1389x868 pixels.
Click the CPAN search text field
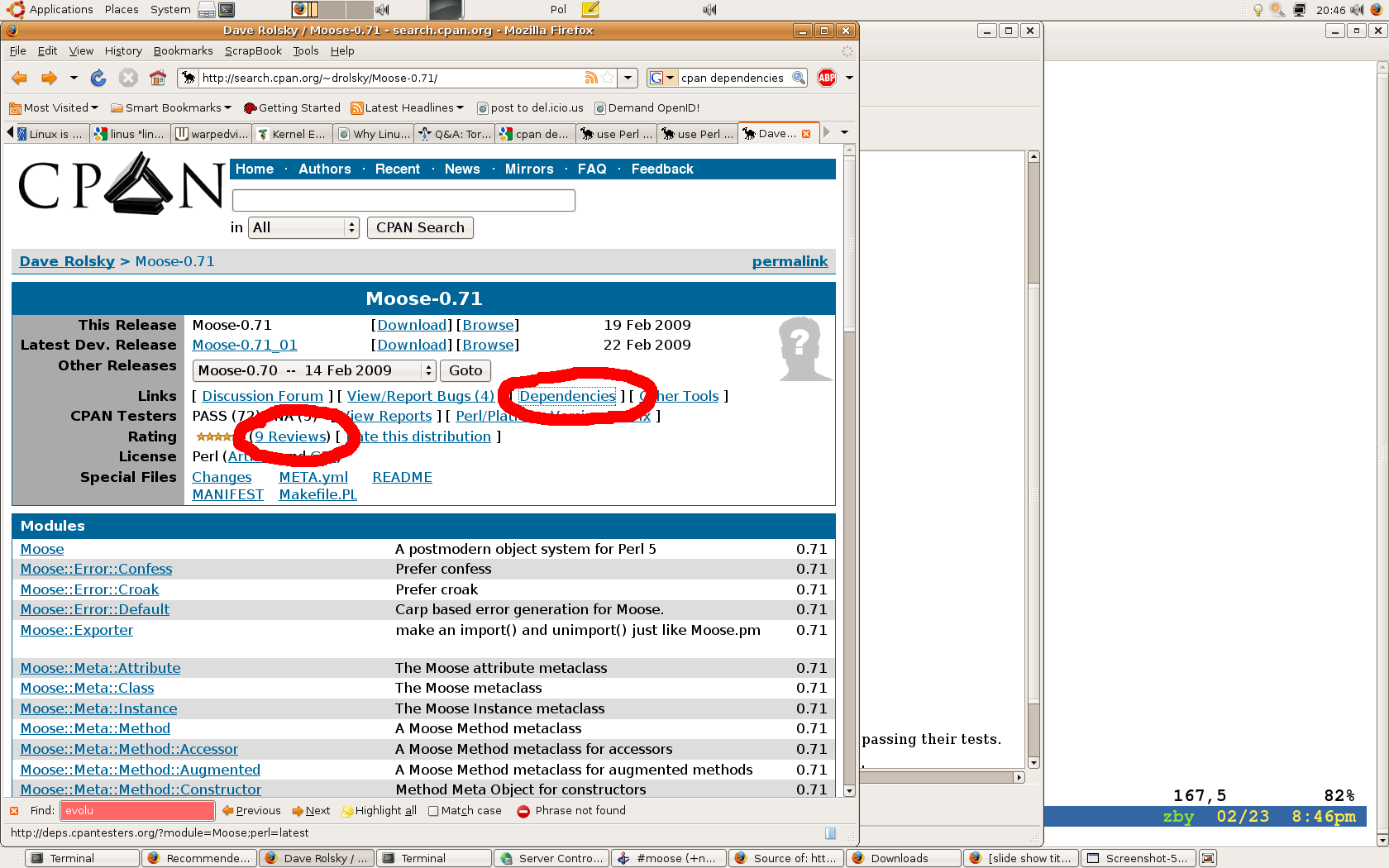pos(403,200)
